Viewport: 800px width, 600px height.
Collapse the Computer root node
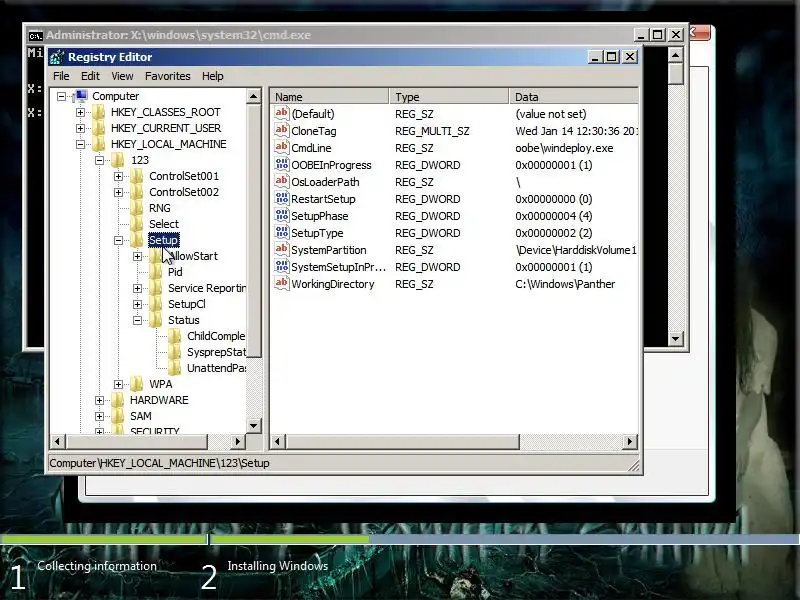pyautogui.click(x=62, y=96)
